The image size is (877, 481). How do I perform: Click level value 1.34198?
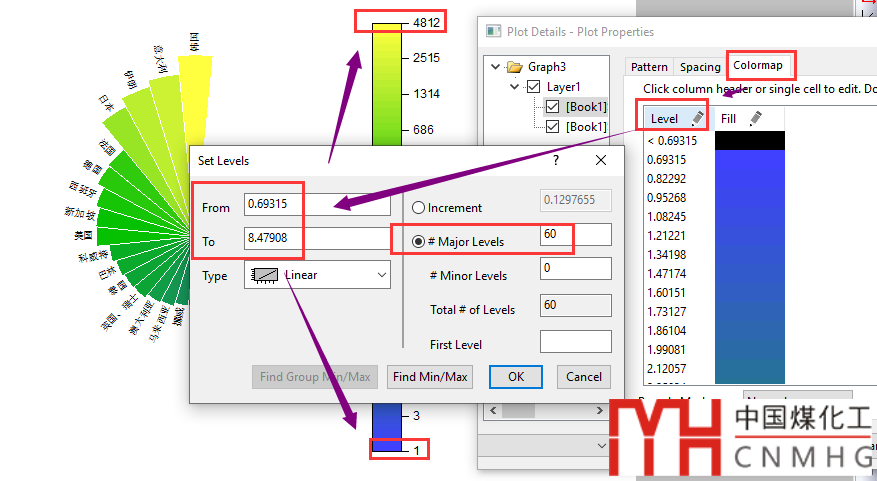click(x=666, y=254)
